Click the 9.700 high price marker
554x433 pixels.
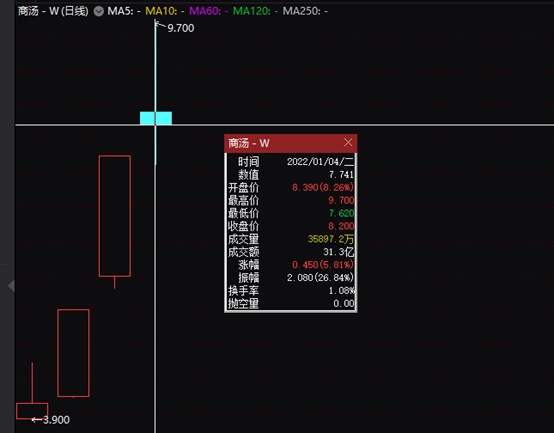[181, 28]
